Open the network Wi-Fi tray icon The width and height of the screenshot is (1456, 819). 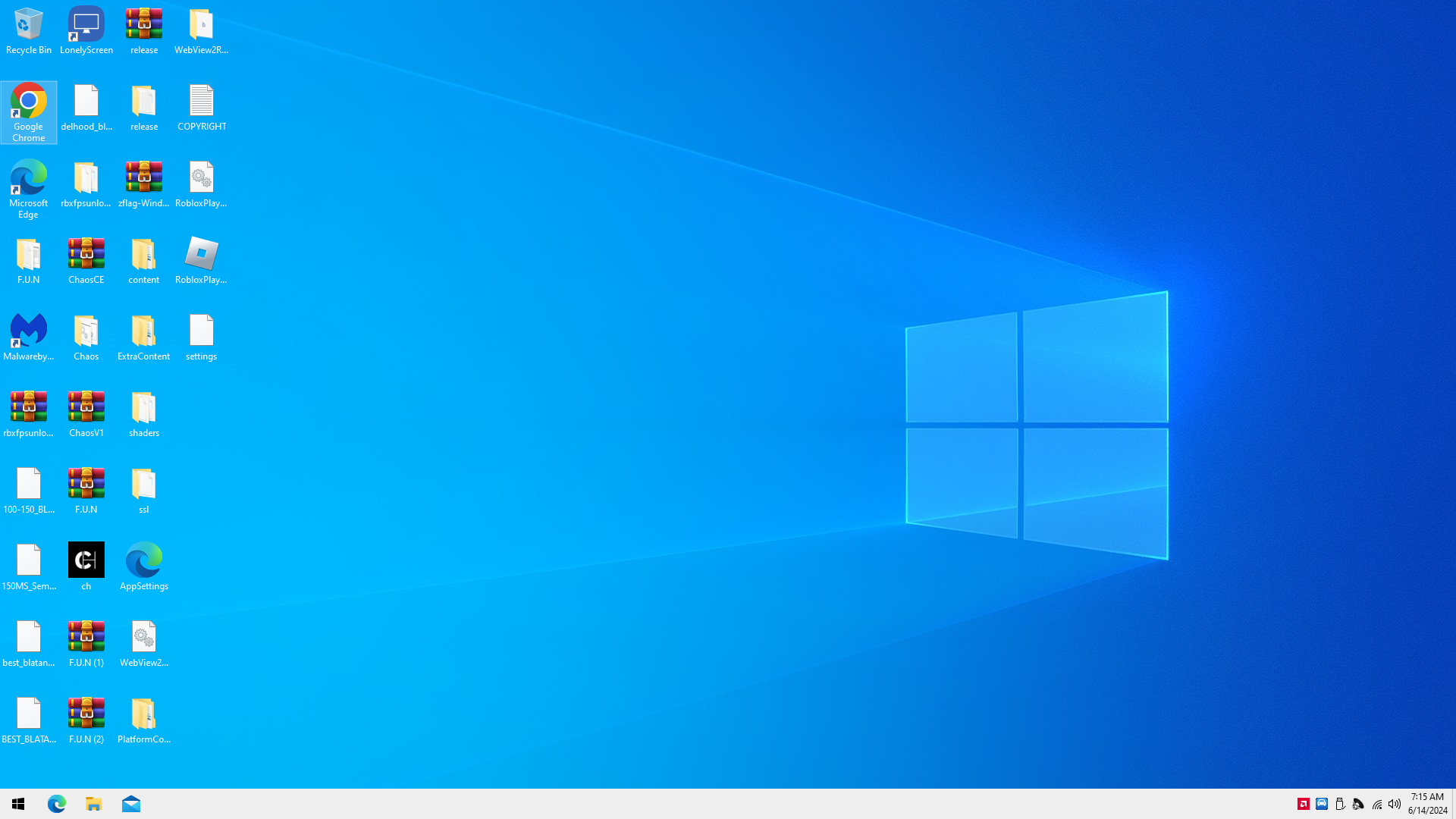point(1376,804)
